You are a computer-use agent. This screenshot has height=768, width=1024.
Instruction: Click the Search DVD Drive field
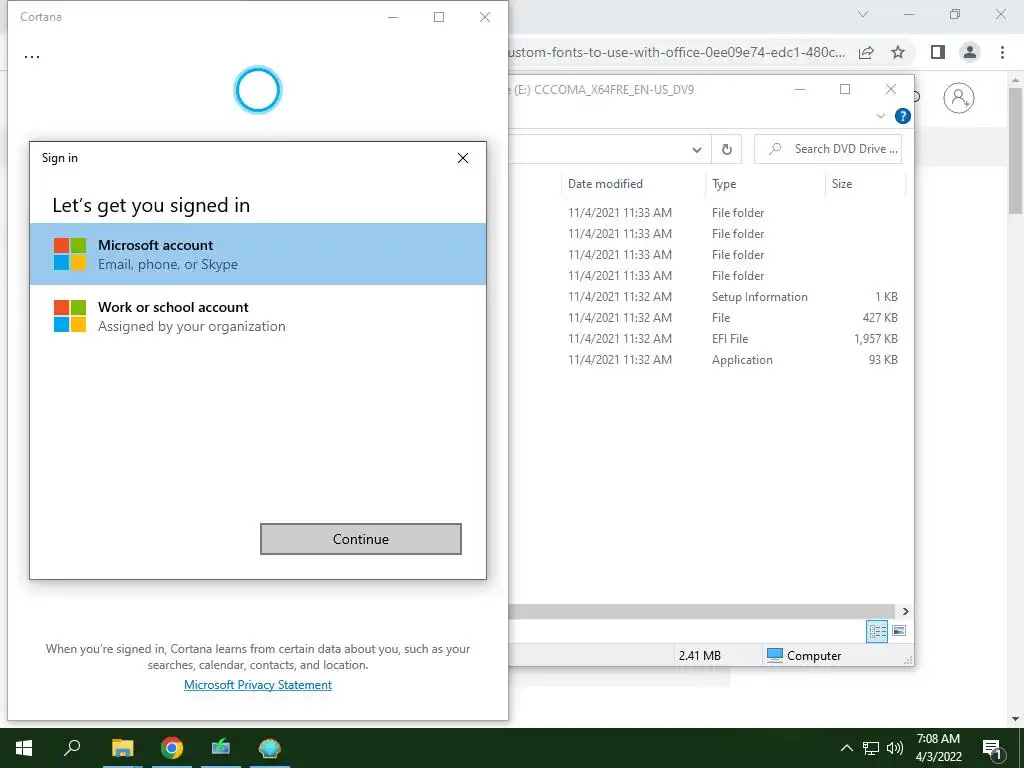827,149
